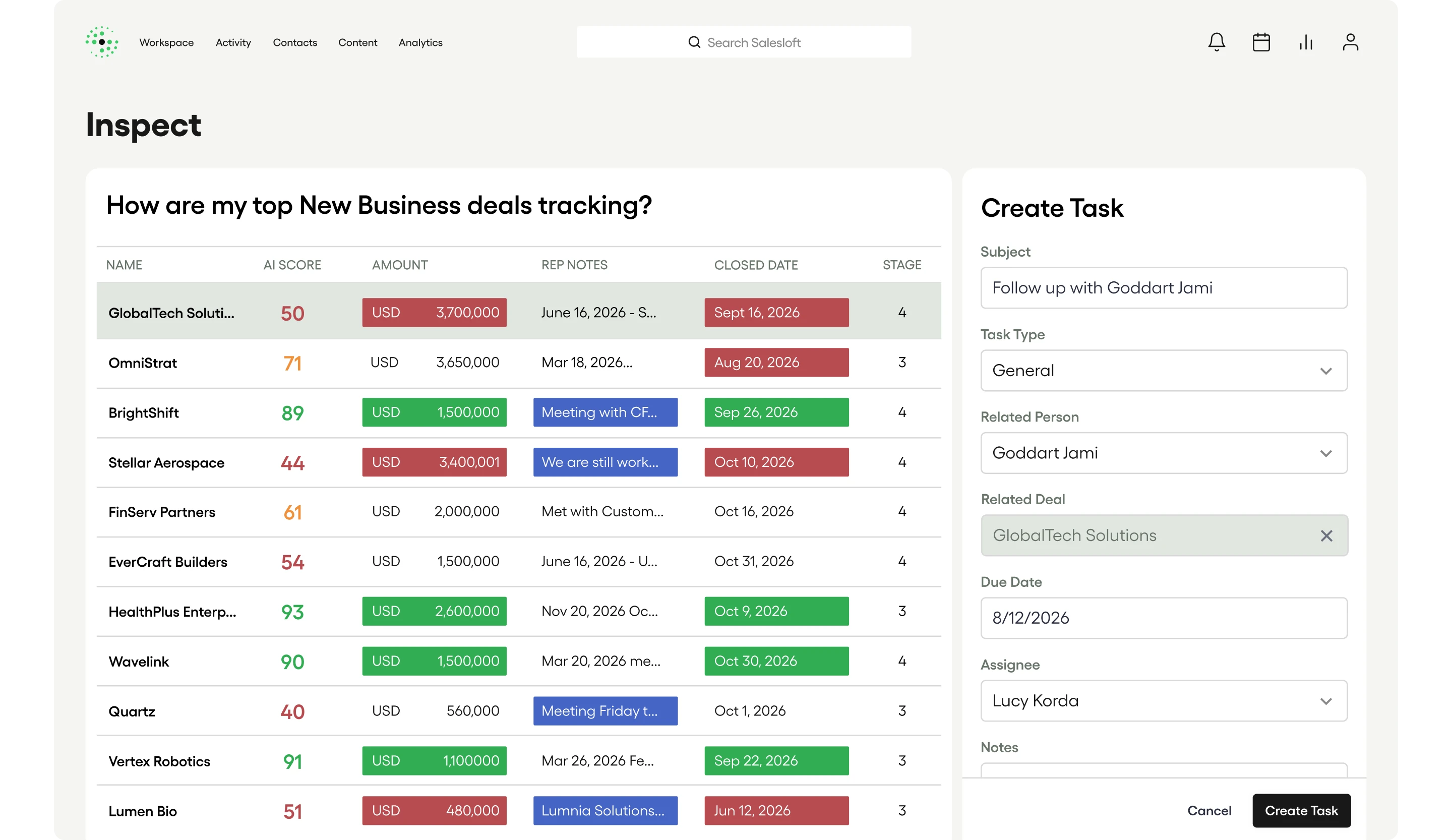
Task: Click the Sept 16, 2026 closed date
Action: tap(776, 312)
